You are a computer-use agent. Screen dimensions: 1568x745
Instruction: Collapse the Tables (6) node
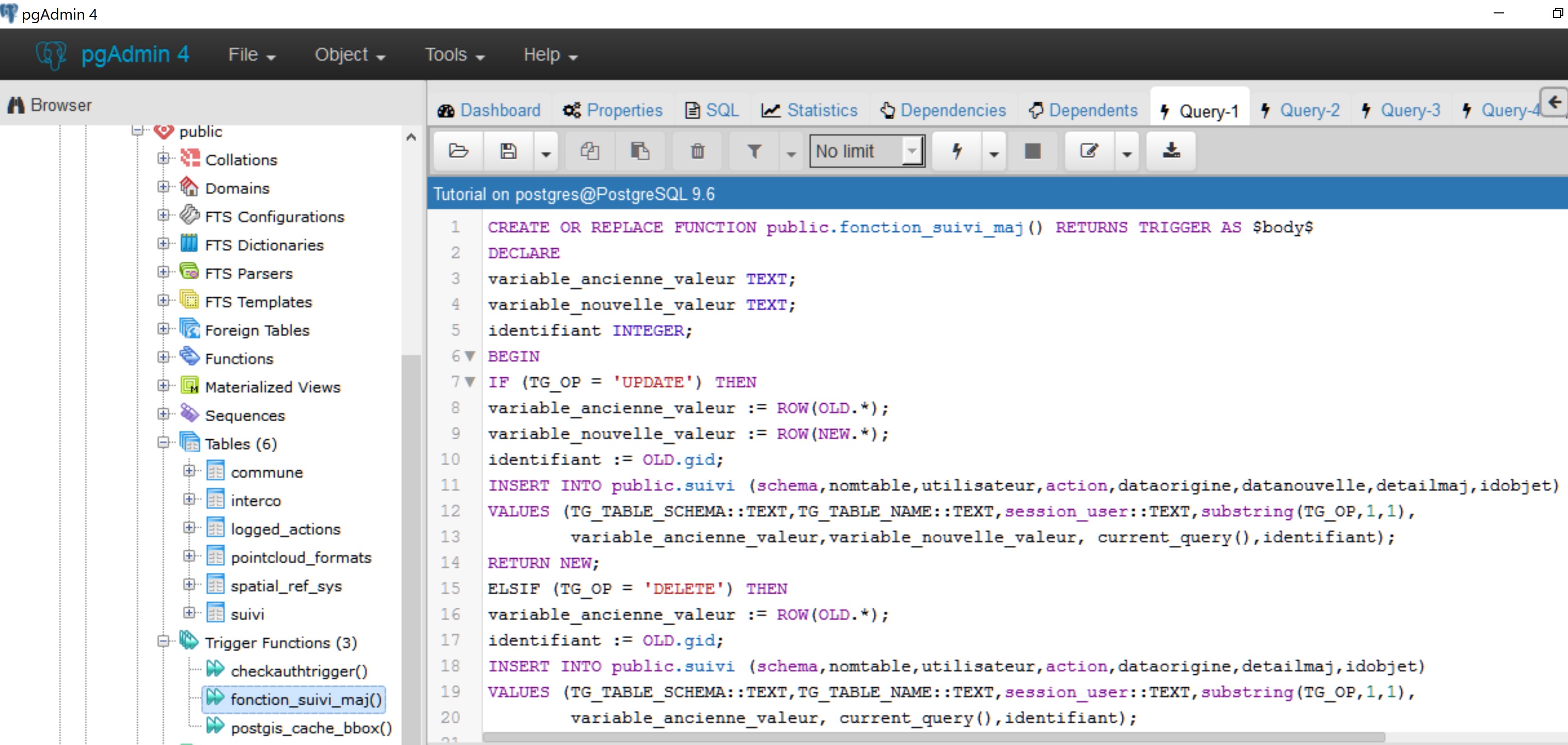(x=163, y=442)
